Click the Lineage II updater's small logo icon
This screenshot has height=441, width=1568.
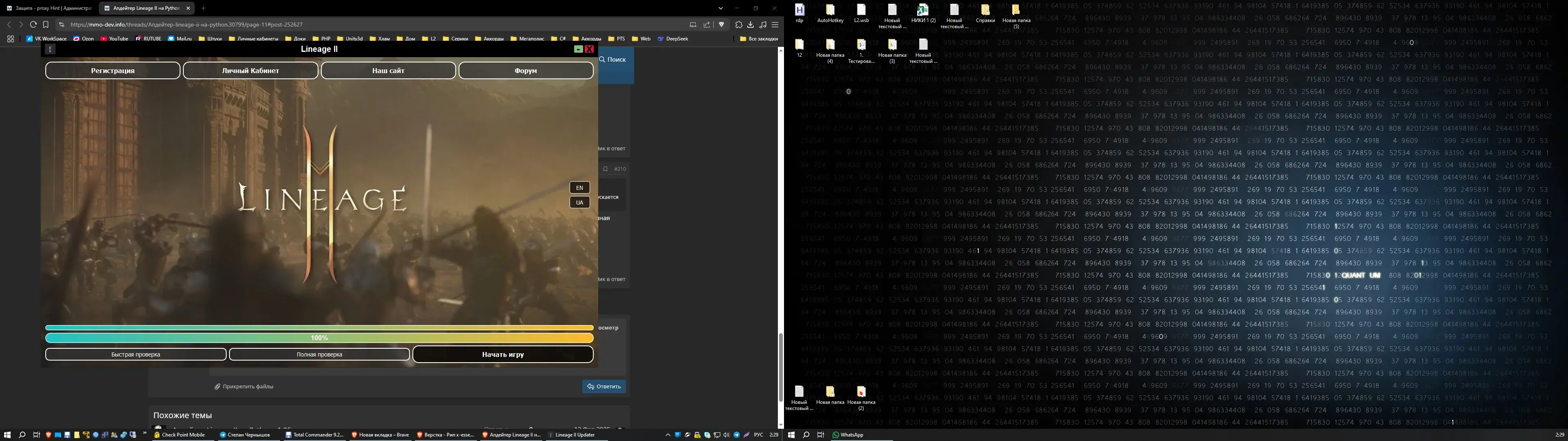tap(51, 49)
